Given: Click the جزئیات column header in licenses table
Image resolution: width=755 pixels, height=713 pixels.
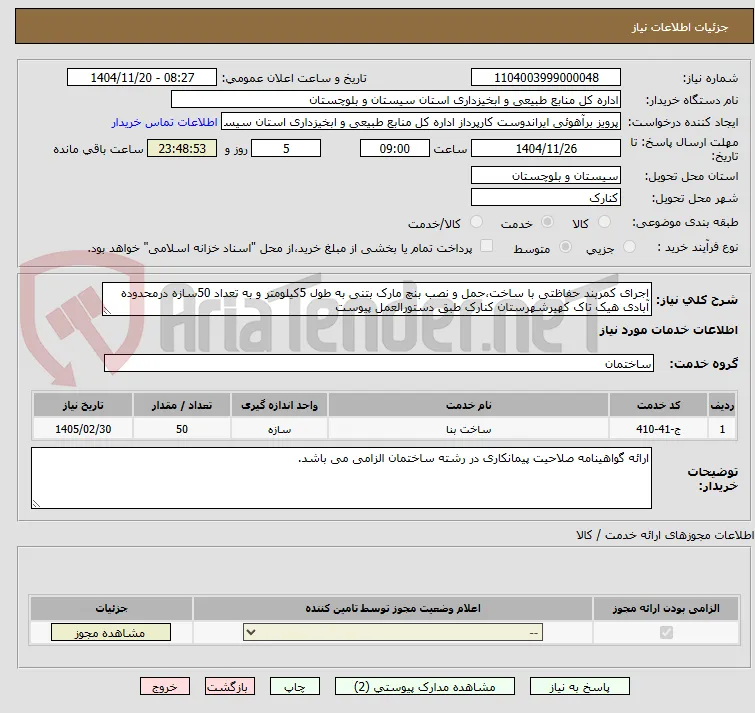Looking at the screenshot, I should 111,608.
